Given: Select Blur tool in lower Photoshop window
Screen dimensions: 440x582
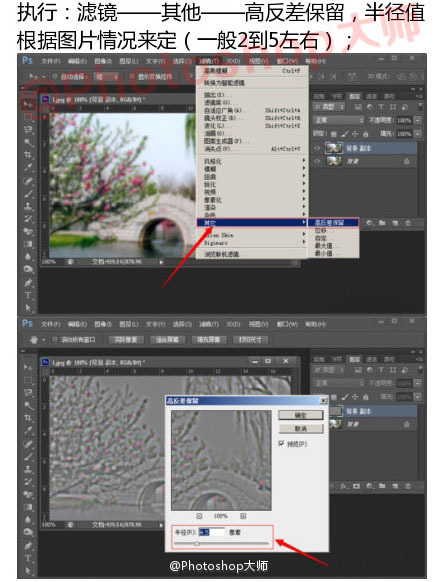Looking at the screenshot, I should pos(28,520).
